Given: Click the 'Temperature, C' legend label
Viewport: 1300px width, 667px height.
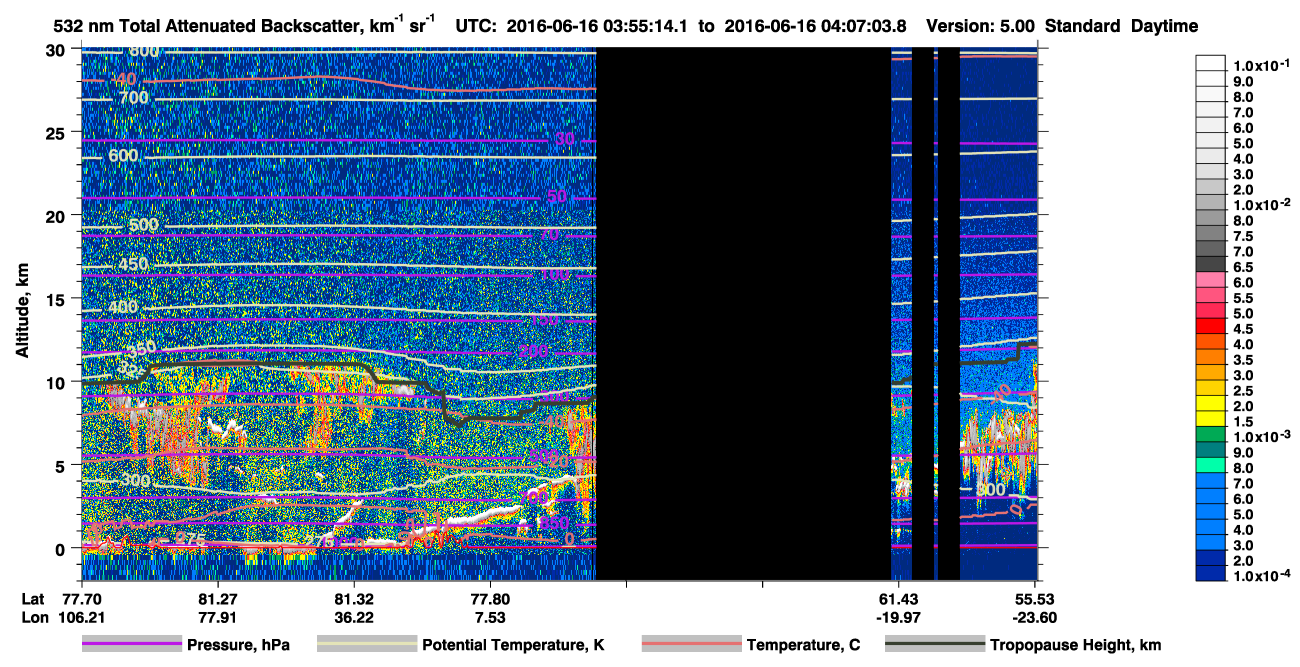Looking at the screenshot, I should 803,646.
